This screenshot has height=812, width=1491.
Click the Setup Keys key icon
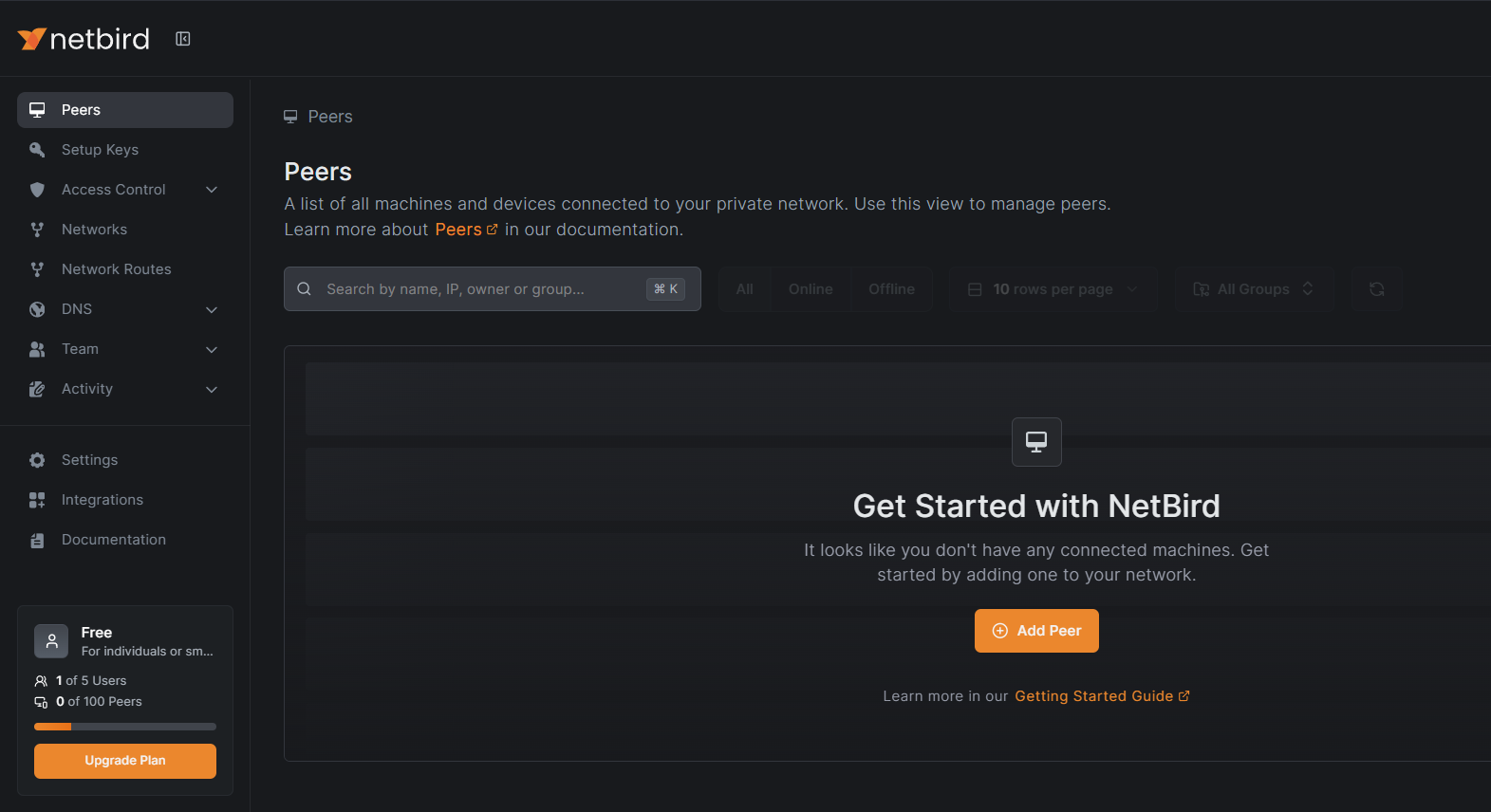pos(37,150)
